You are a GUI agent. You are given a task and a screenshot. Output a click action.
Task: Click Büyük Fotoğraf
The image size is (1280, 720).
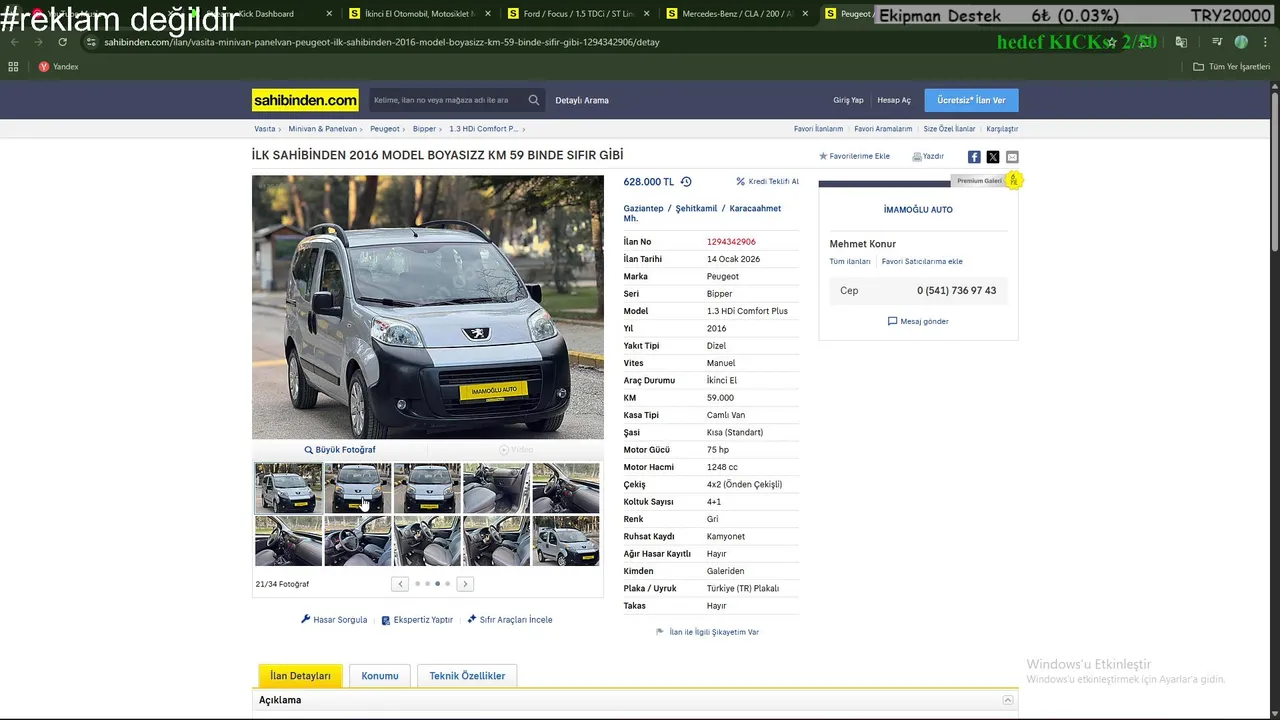(x=340, y=450)
